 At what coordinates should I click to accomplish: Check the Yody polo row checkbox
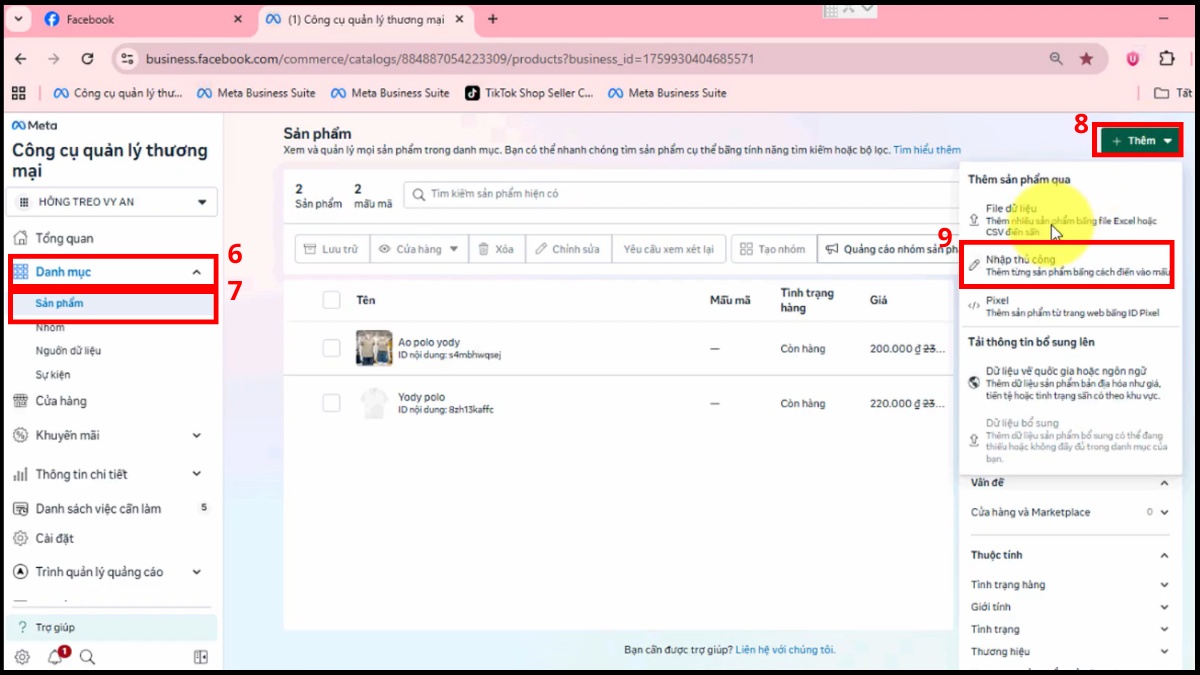331,403
